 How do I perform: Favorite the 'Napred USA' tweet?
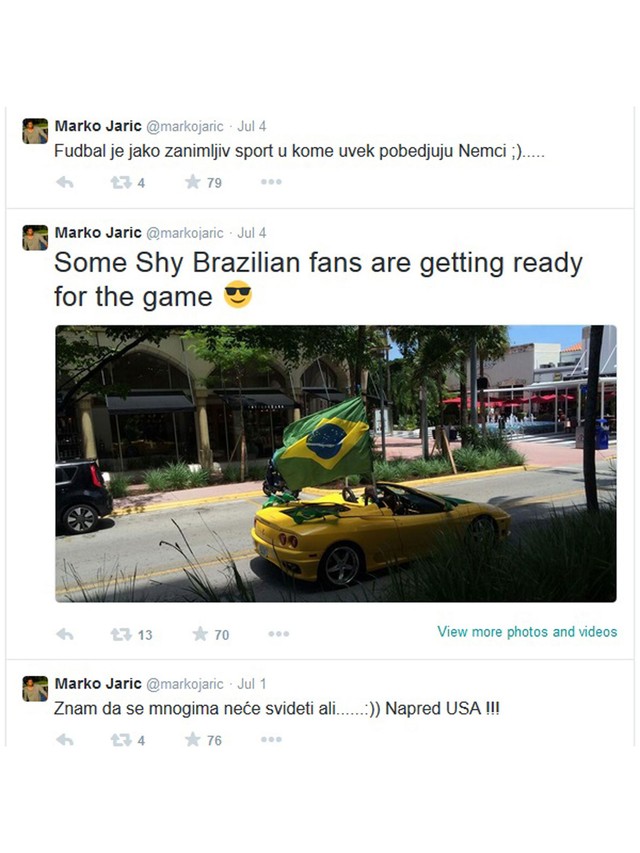click(x=193, y=739)
